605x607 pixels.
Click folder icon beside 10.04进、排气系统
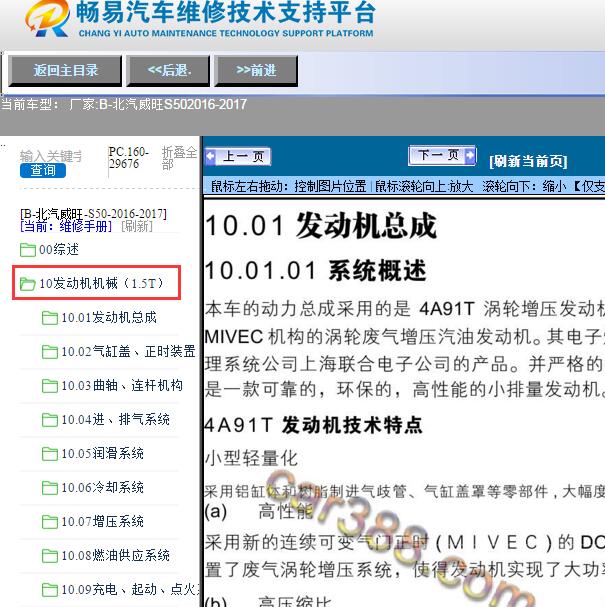pos(50,420)
